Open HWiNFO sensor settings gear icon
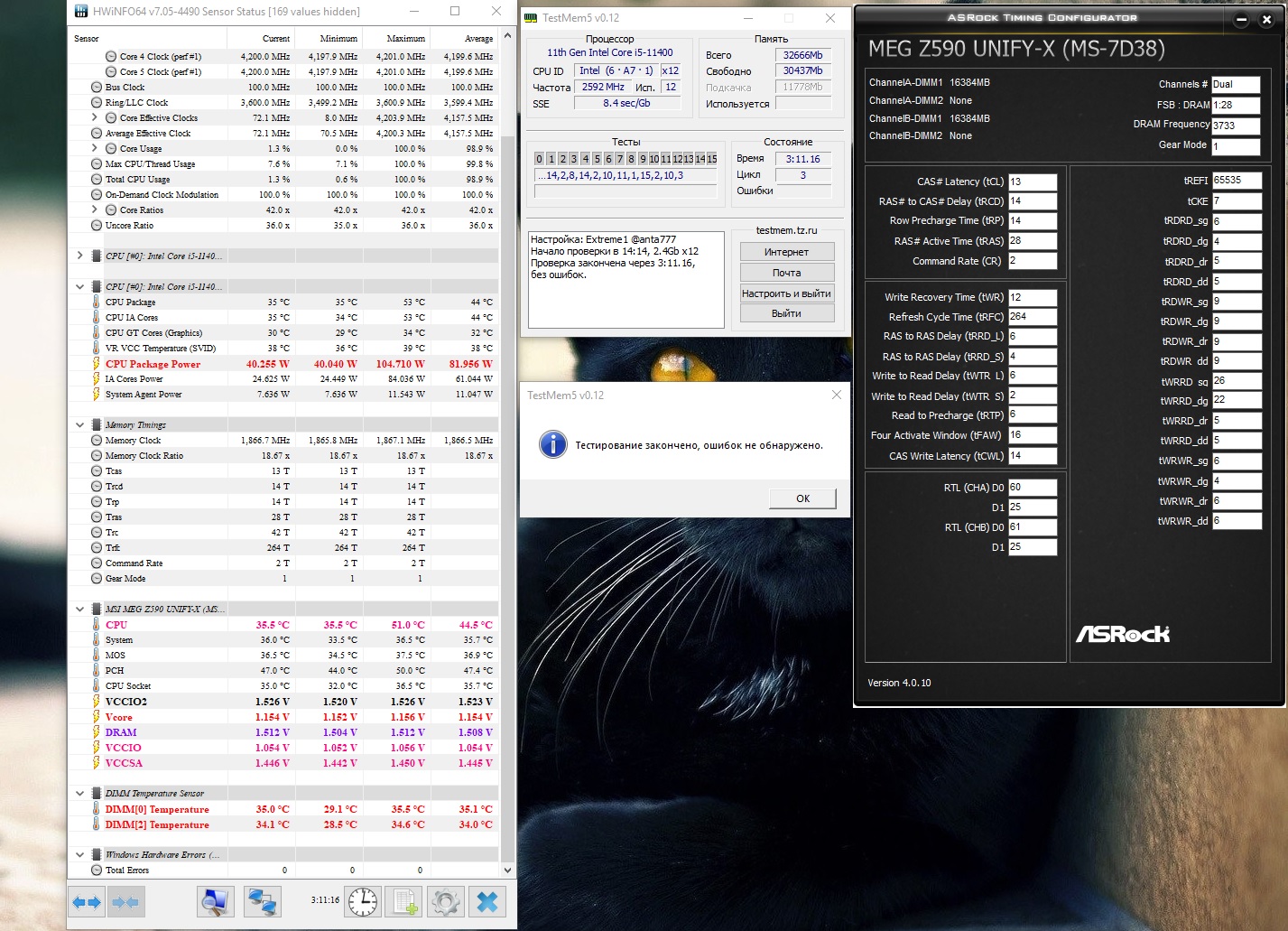 446,901
